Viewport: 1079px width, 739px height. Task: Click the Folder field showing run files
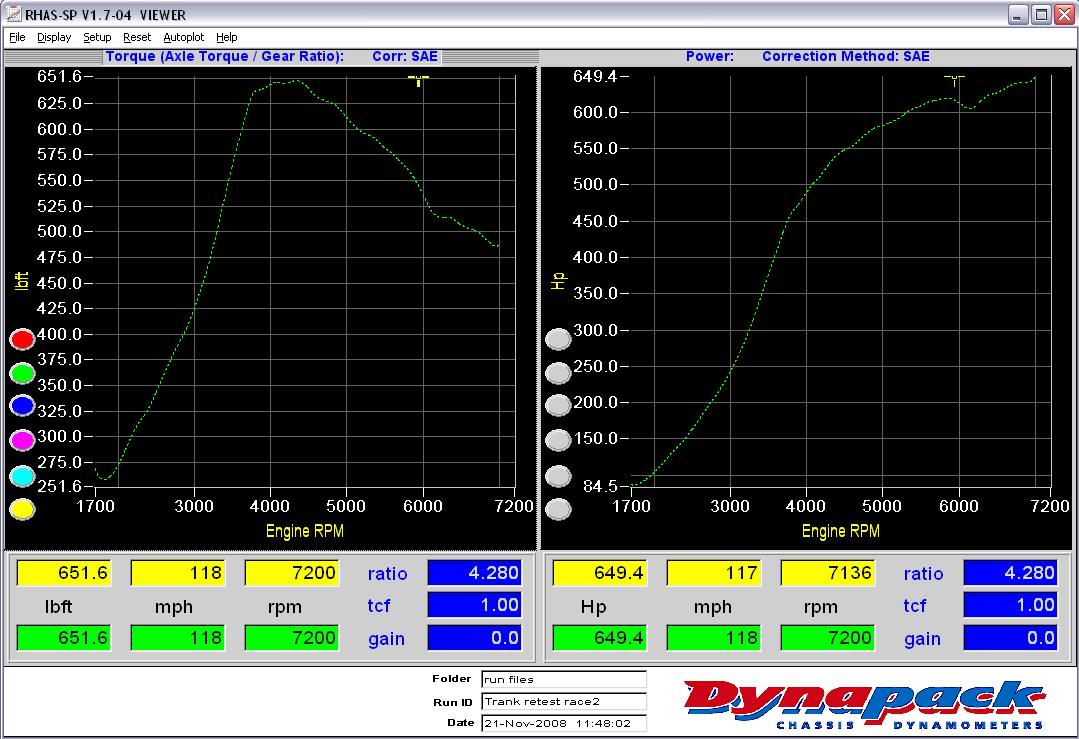tap(564, 679)
